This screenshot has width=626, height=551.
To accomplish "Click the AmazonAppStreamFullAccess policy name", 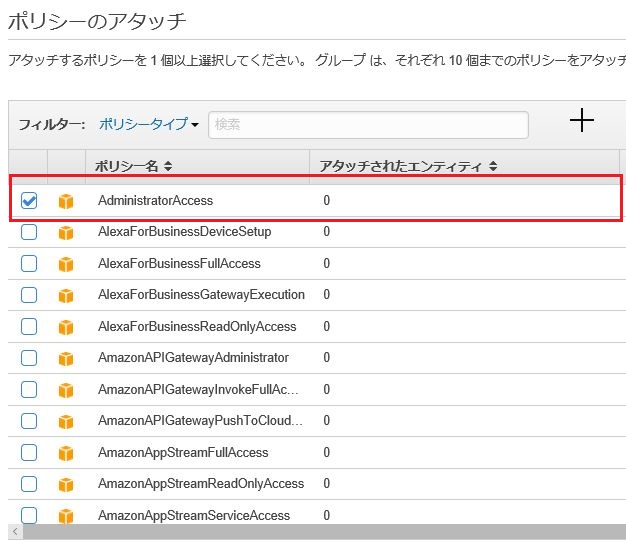I will coord(183,452).
